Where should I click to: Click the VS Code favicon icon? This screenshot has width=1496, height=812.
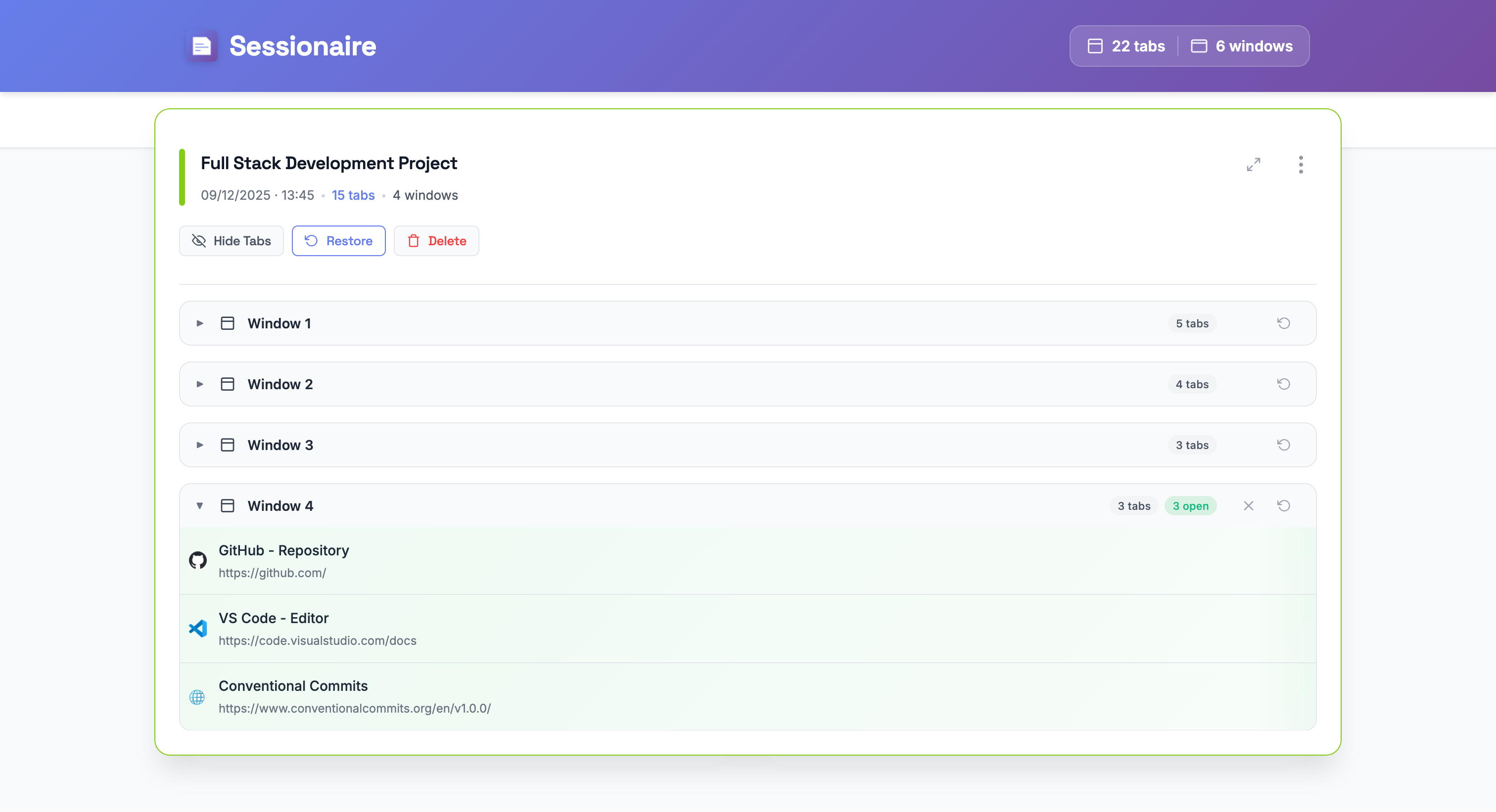point(197,628)
